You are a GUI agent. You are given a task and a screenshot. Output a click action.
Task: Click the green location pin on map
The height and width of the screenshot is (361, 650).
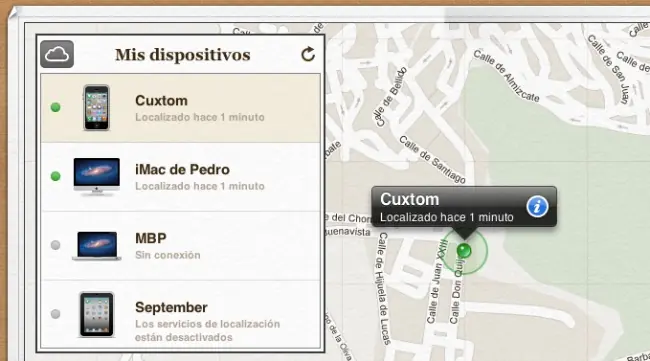464,250
